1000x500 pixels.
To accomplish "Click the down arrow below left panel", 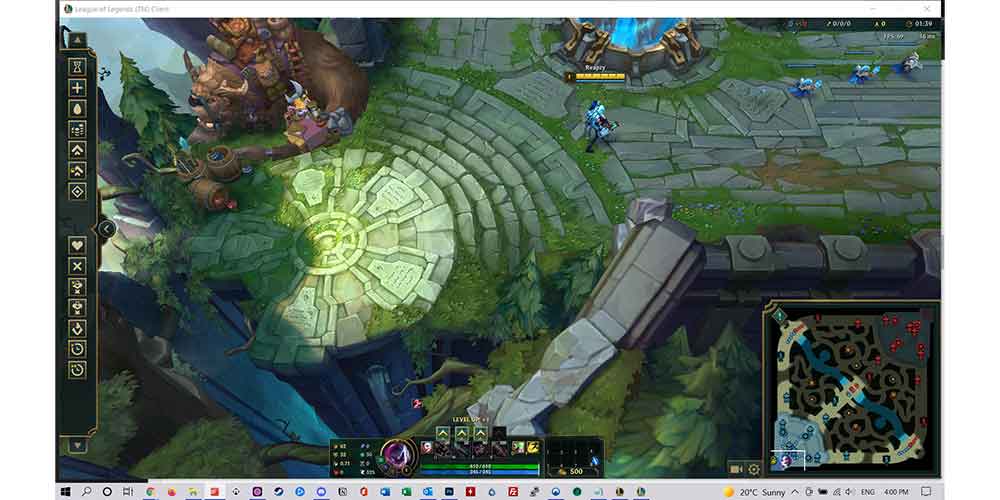I will [77, 445].
